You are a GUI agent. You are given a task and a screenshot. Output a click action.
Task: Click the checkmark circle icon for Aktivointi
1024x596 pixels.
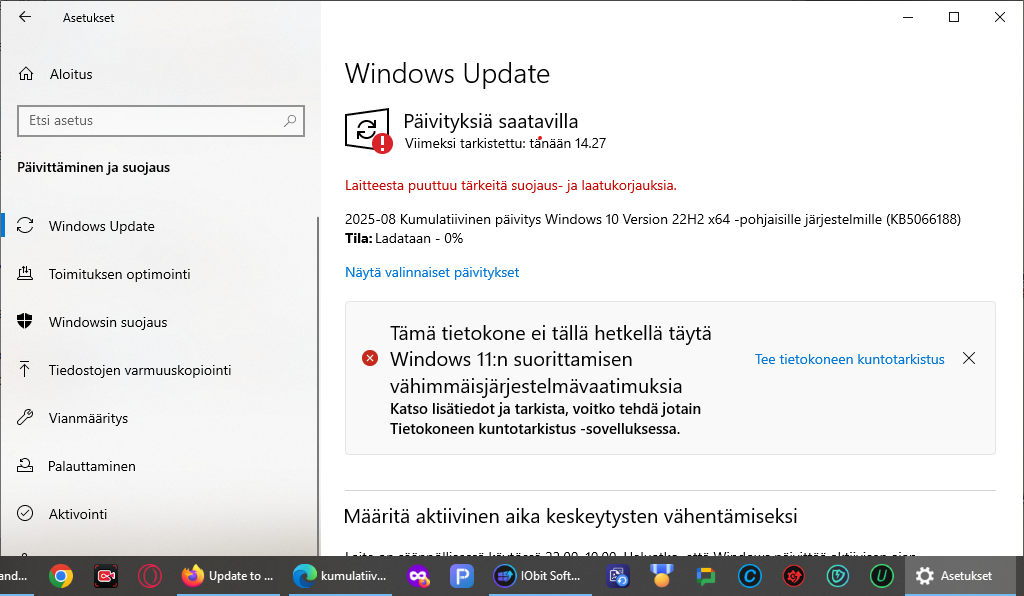pyautogui.click(x=25, y=513)
